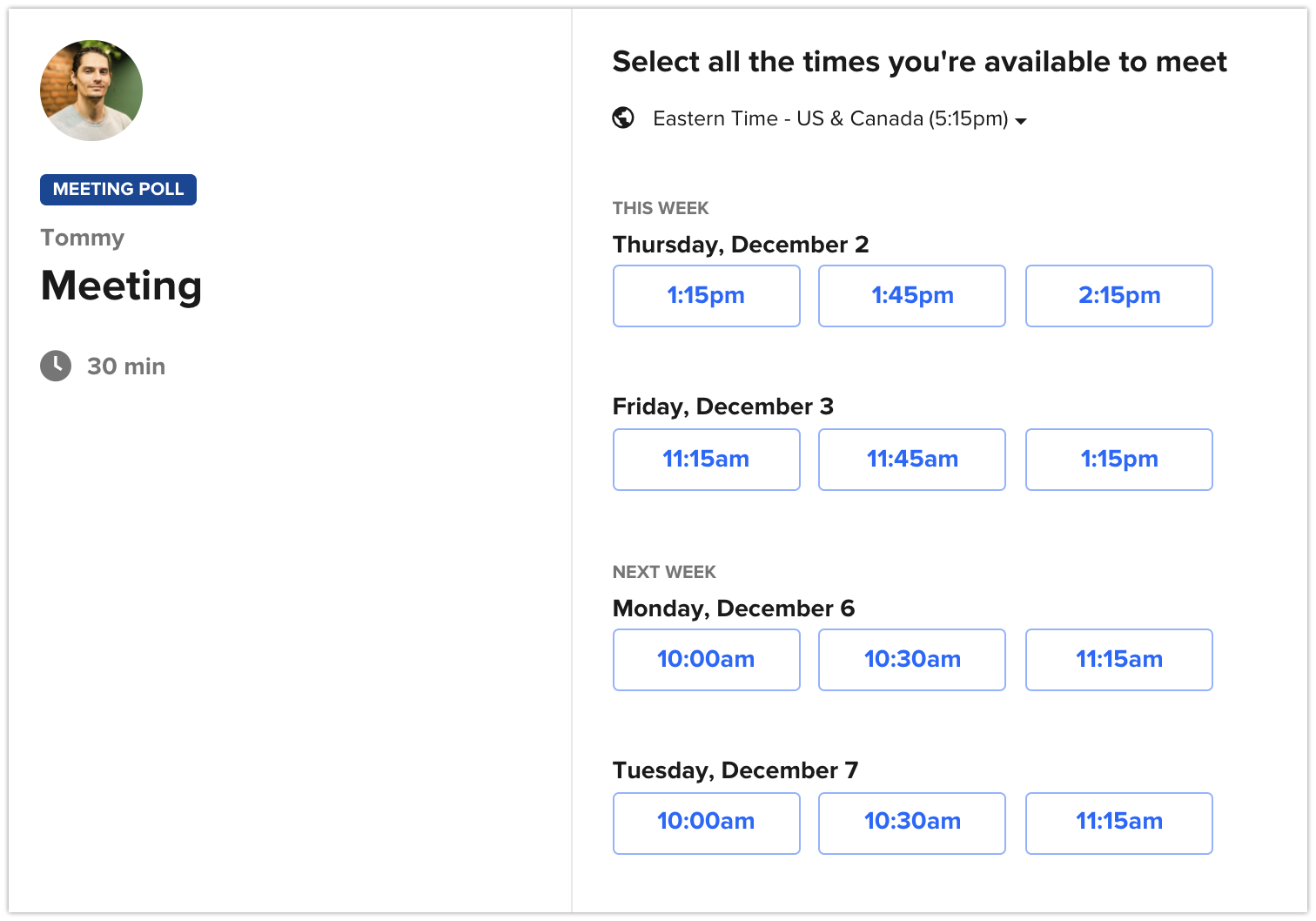Select 10:00am on Tuesday, December 7
The height and width of the screenshot is (921, 1316).
[706, 823]
